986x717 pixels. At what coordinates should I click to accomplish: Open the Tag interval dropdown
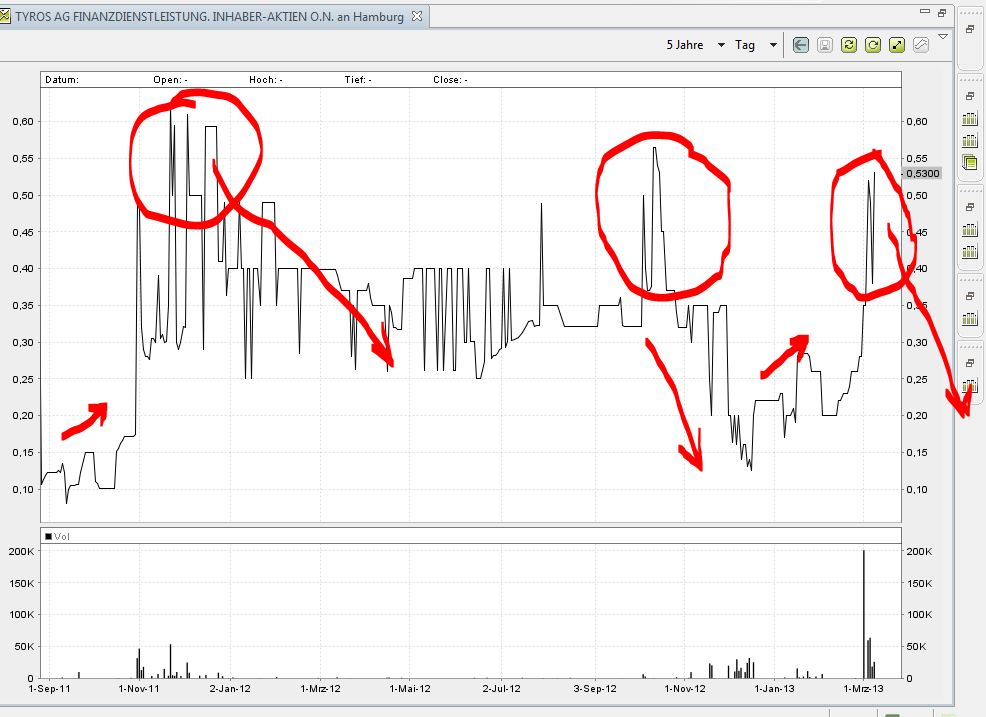coord(755,45)
